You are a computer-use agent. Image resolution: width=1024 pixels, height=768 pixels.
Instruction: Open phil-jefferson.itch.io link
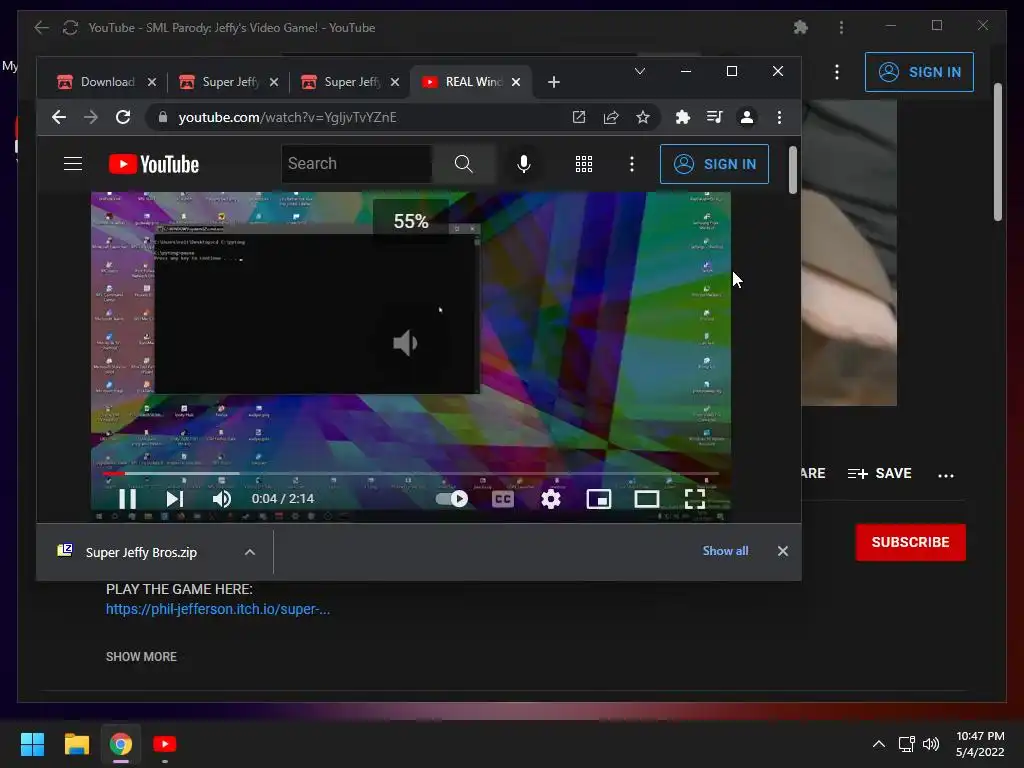click(x=217, y=609)
